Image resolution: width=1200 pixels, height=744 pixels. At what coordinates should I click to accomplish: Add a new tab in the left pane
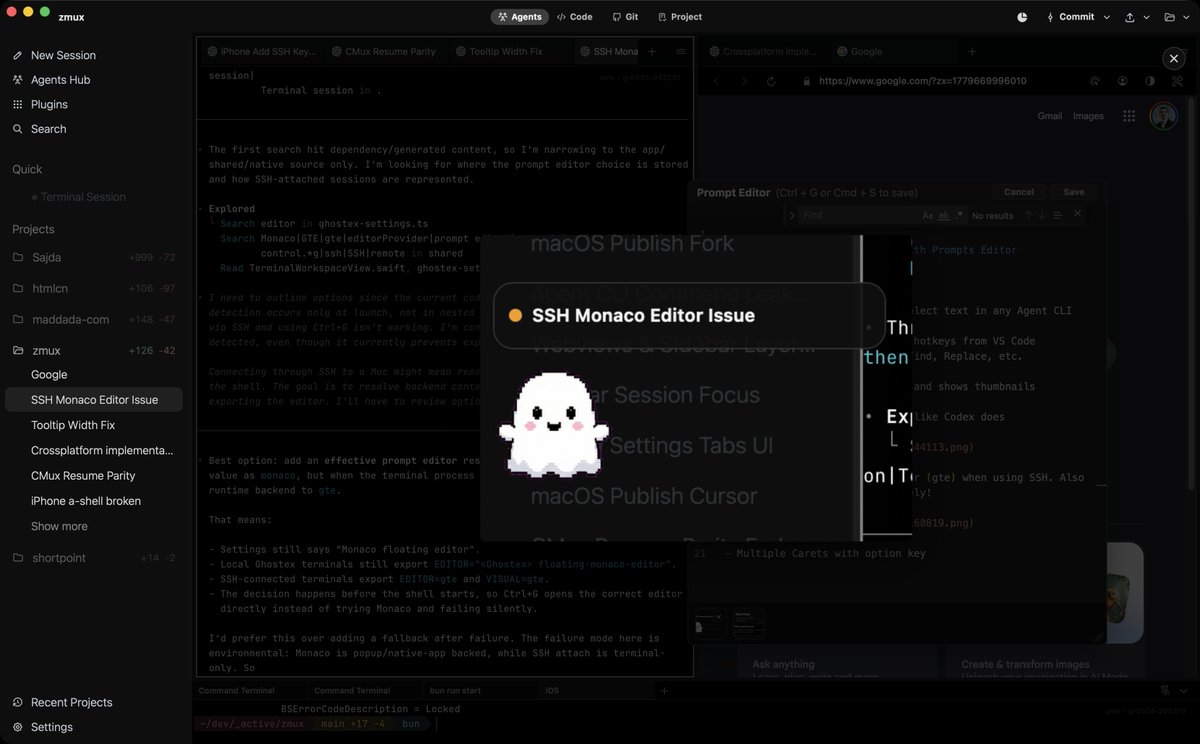pyautogui.click(x=652, y=51)
